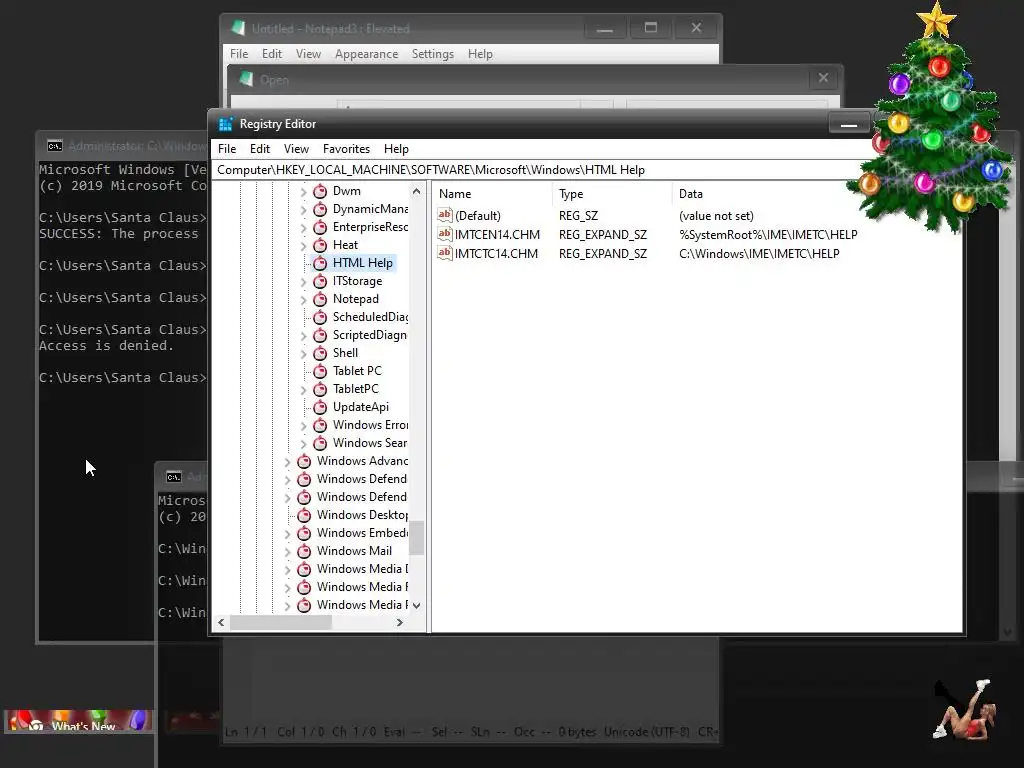Click the Tablet PC key icon
Viewport: 1024px width, 768px height.
pyautogui.click(x=320, y=371)
